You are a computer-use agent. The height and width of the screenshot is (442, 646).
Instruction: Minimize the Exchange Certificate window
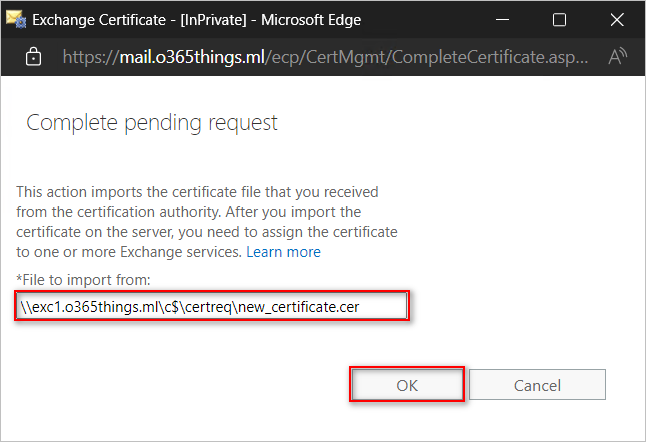pyautogui.click(x=502, y=19)
